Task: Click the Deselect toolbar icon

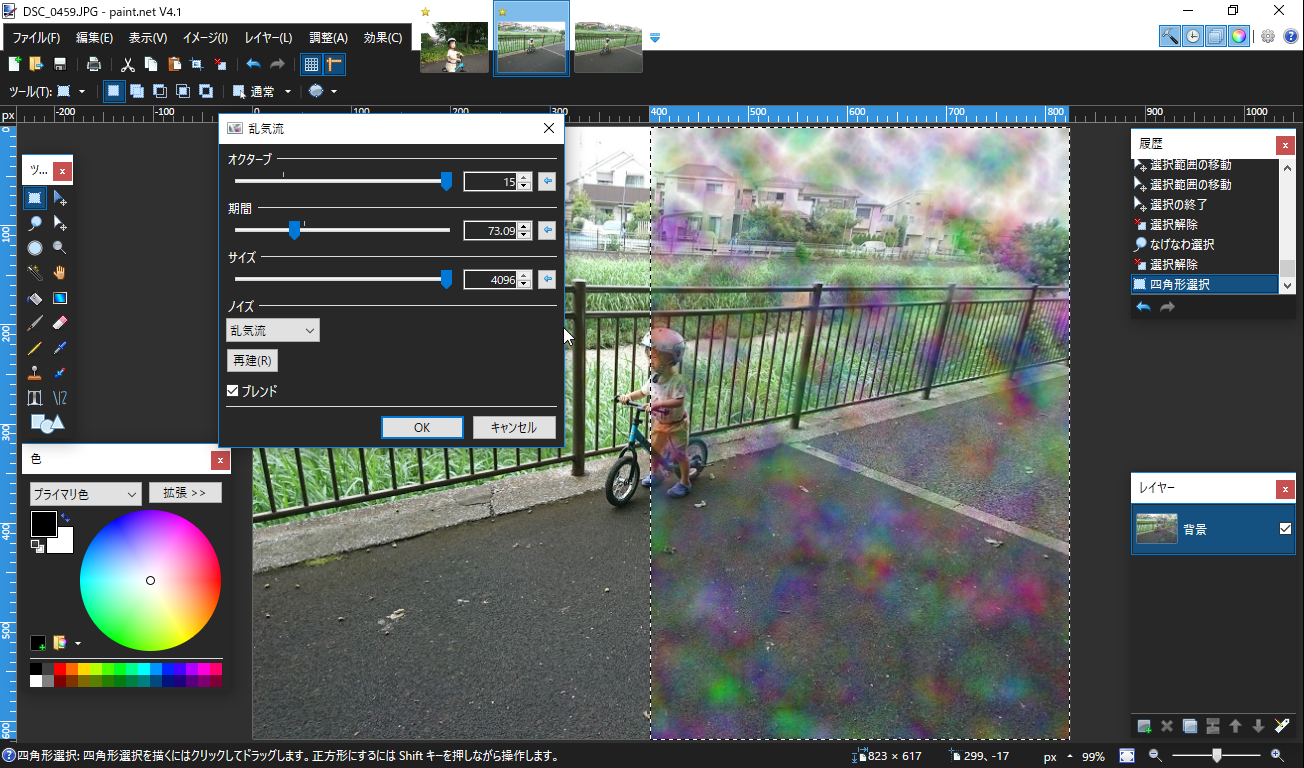Action: click(220, 64)
